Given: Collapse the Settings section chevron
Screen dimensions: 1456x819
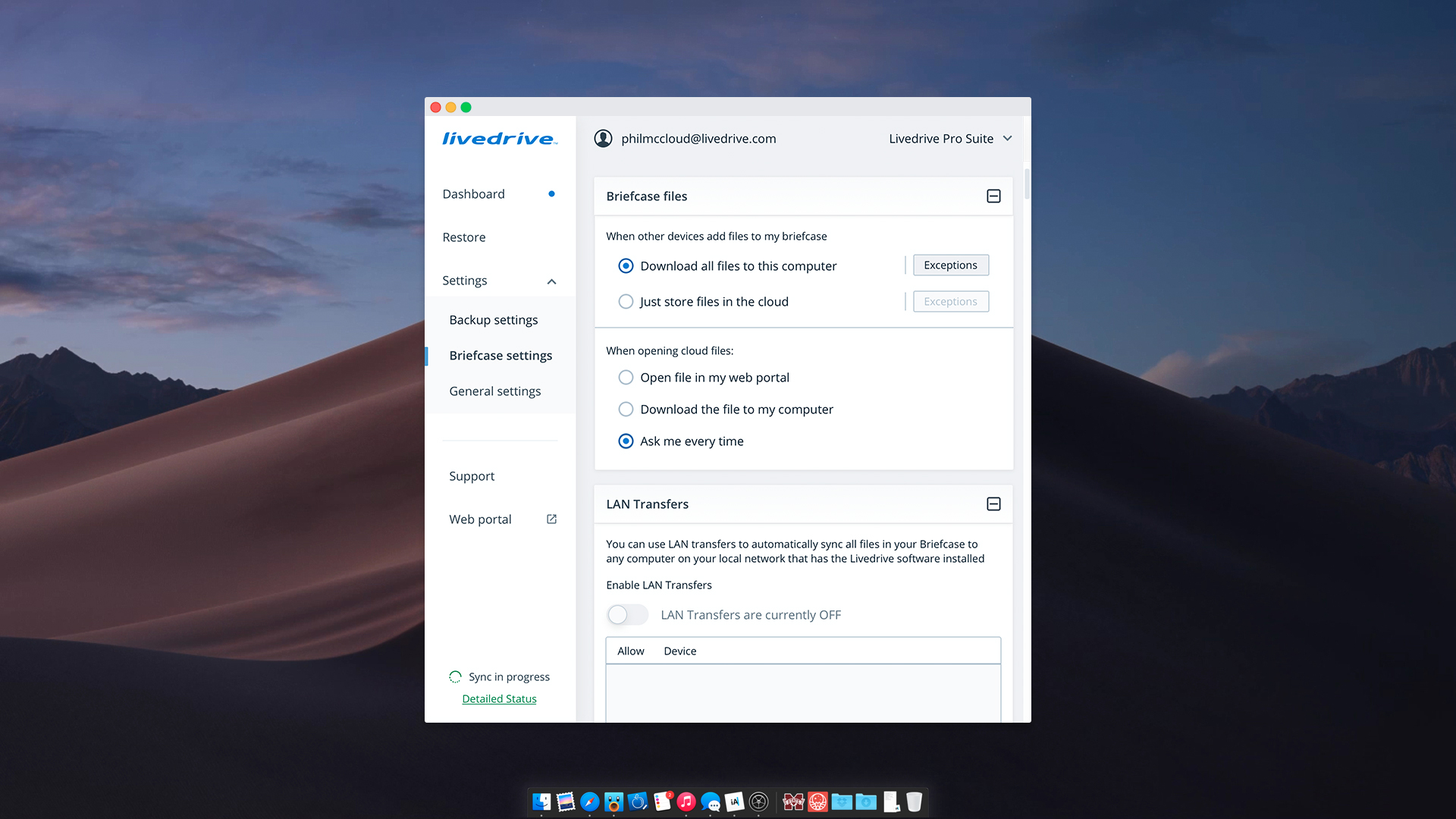Looking at the screenshot, I should (551, 281).
